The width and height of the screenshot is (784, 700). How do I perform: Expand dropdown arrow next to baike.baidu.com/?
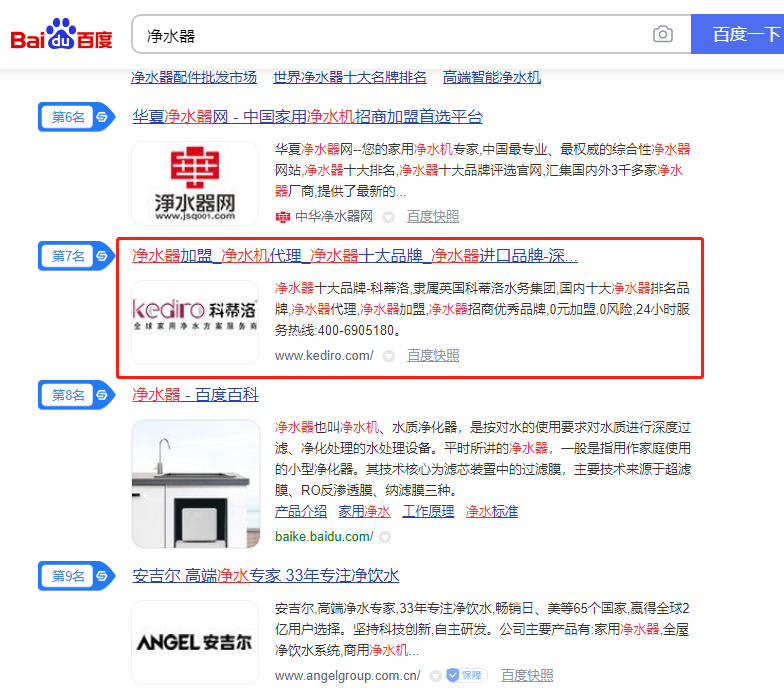[384, 537]
